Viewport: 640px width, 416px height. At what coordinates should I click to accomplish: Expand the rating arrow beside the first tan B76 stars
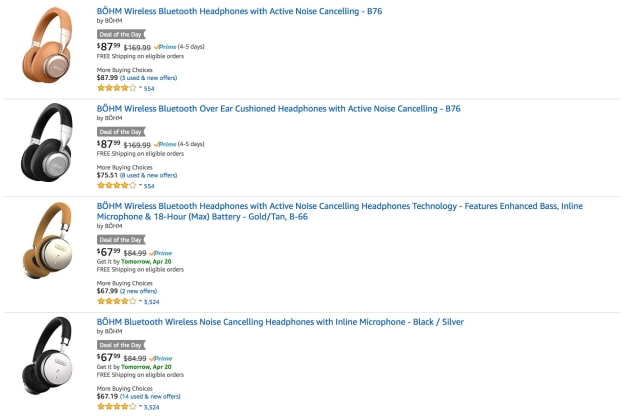coord(140,88)
